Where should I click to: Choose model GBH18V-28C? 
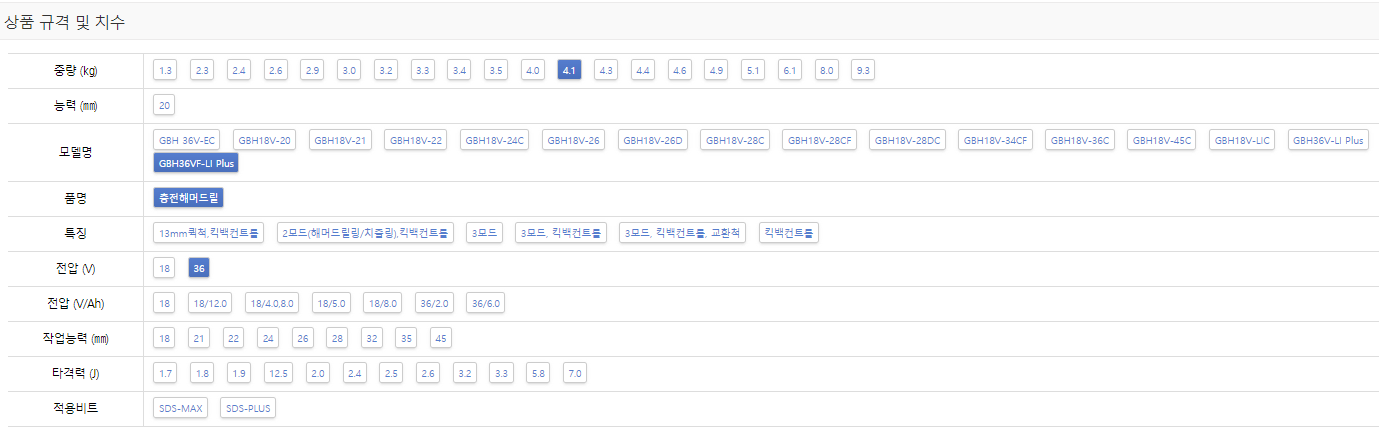[735, 140]
